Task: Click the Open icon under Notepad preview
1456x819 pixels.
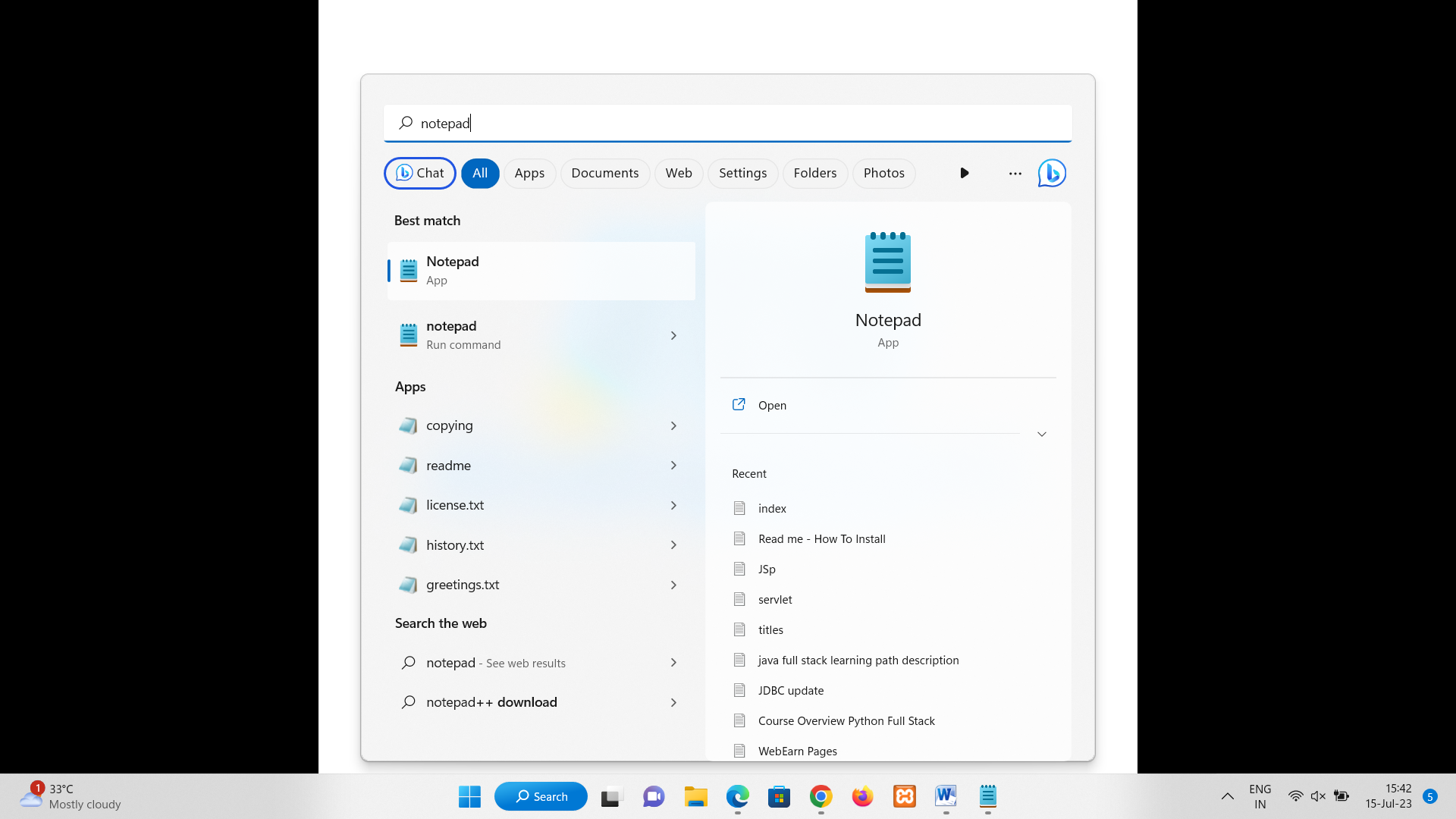Action: [x=739, y=404]
